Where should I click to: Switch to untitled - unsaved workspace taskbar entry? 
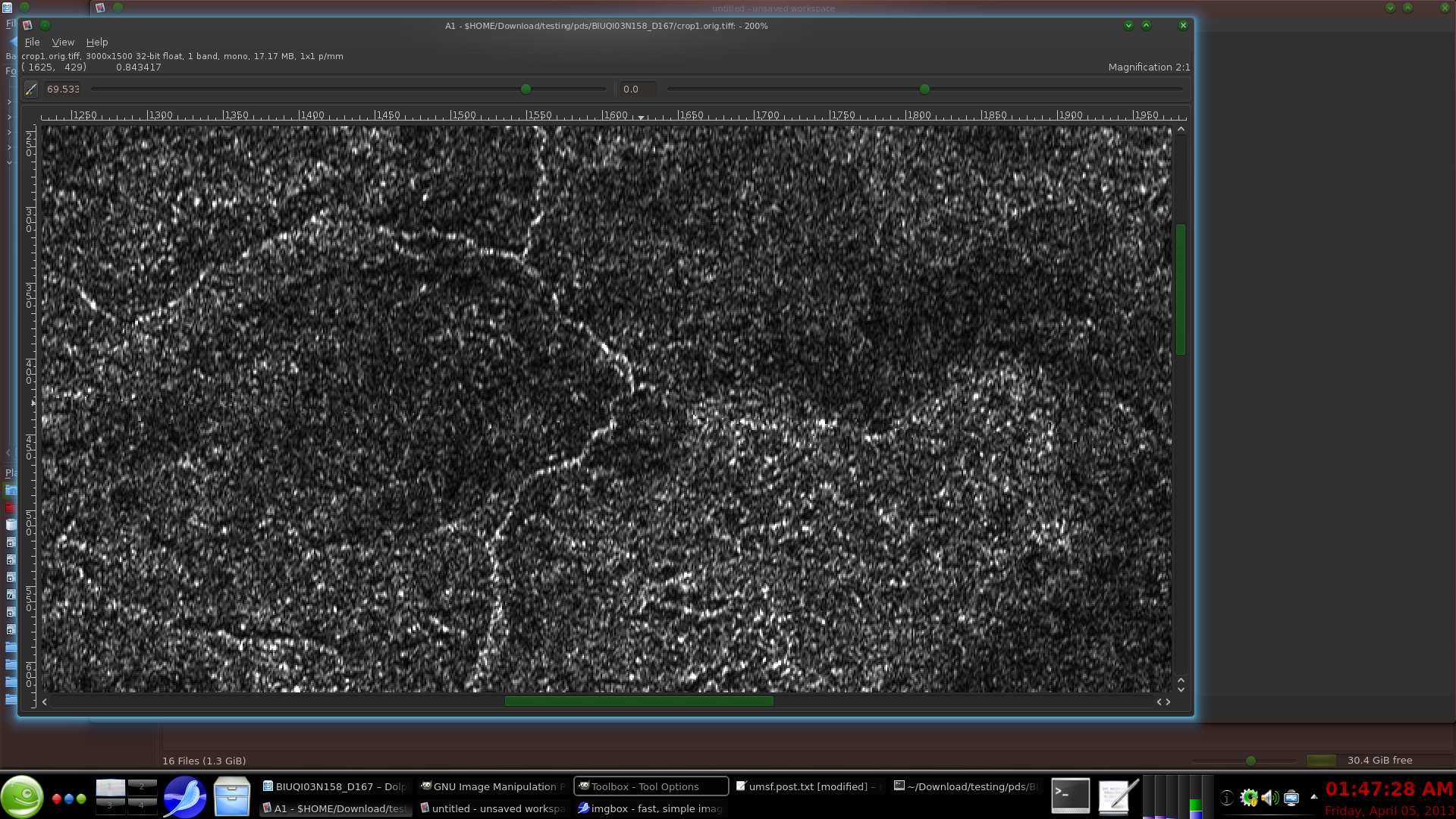pyautogui.click(x=494, y=808)
